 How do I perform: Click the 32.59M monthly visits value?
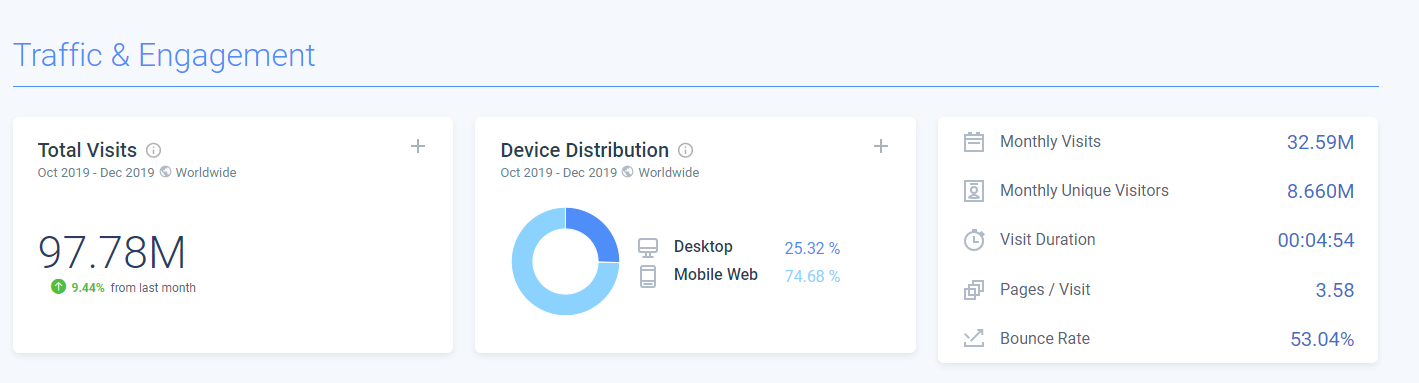1320,142
